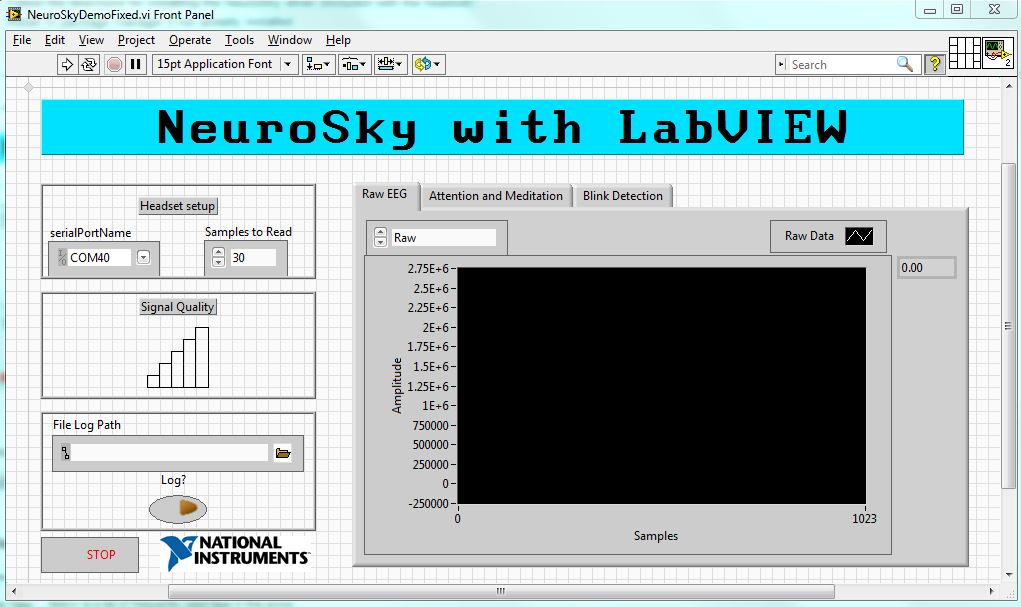Screen dimensions: 1021x607
Task: Click the vertical scrollbar thumb
Action: click(x=1008, y=326)
